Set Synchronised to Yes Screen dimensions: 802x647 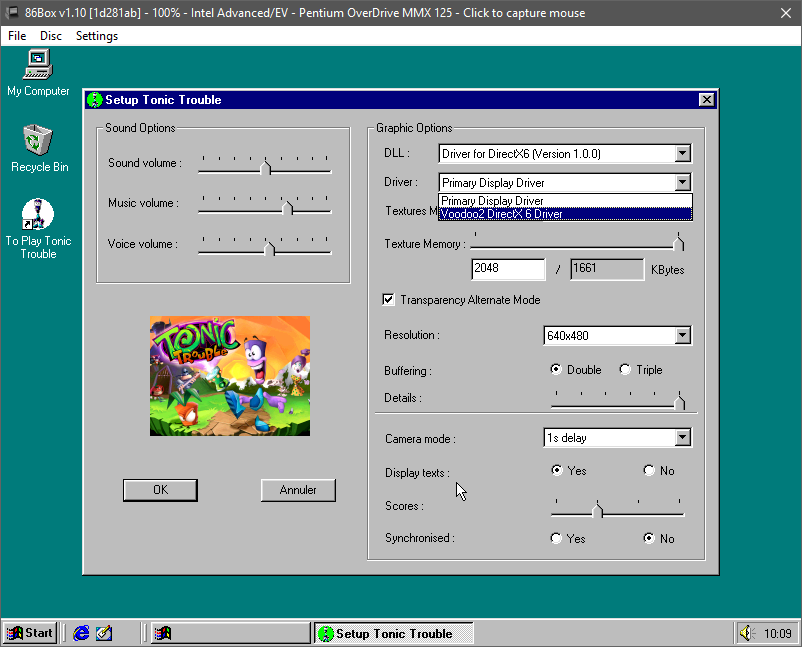tap(556, 538)
